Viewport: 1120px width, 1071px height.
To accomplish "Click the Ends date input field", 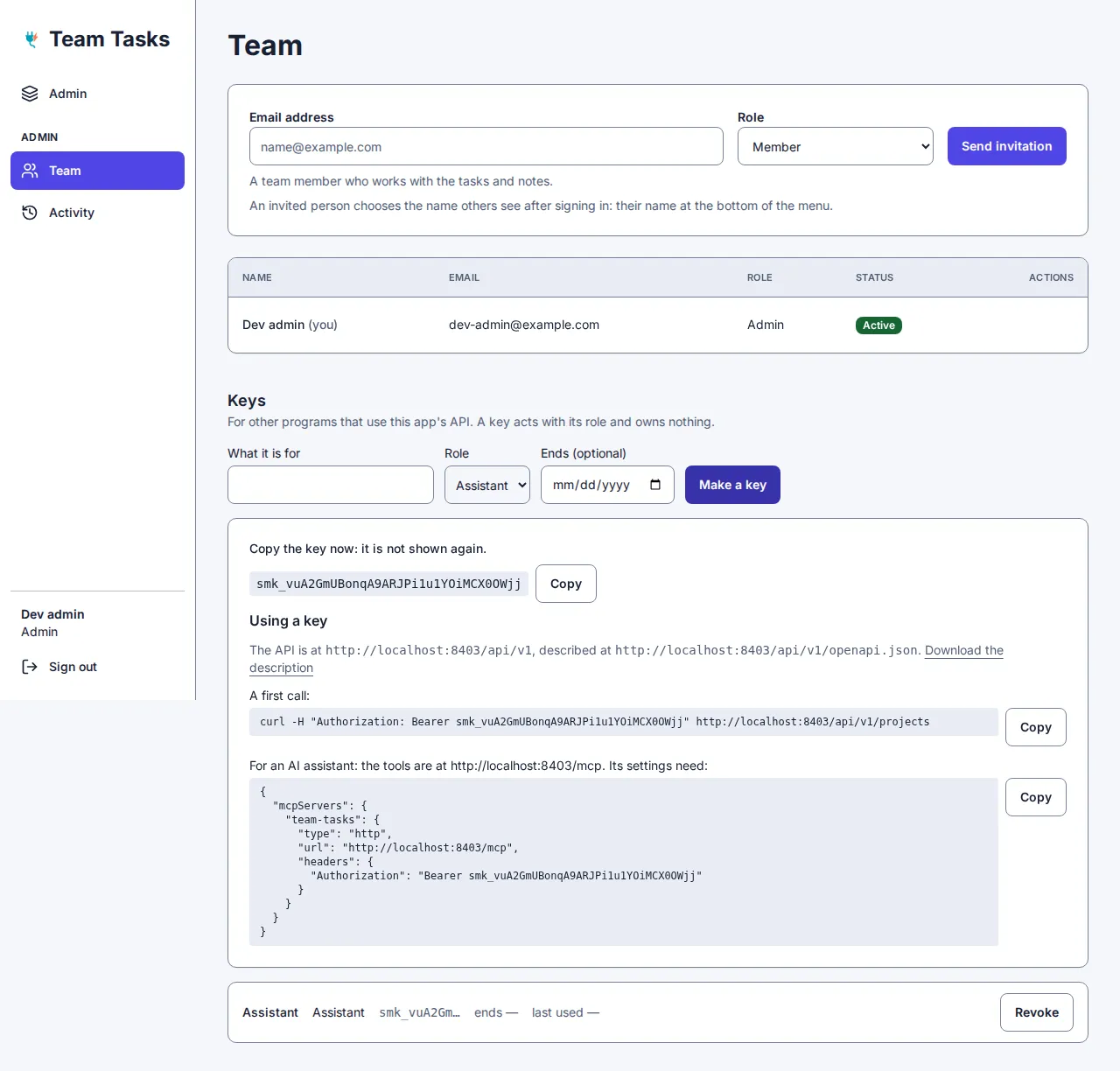I will tap(607, 485).
